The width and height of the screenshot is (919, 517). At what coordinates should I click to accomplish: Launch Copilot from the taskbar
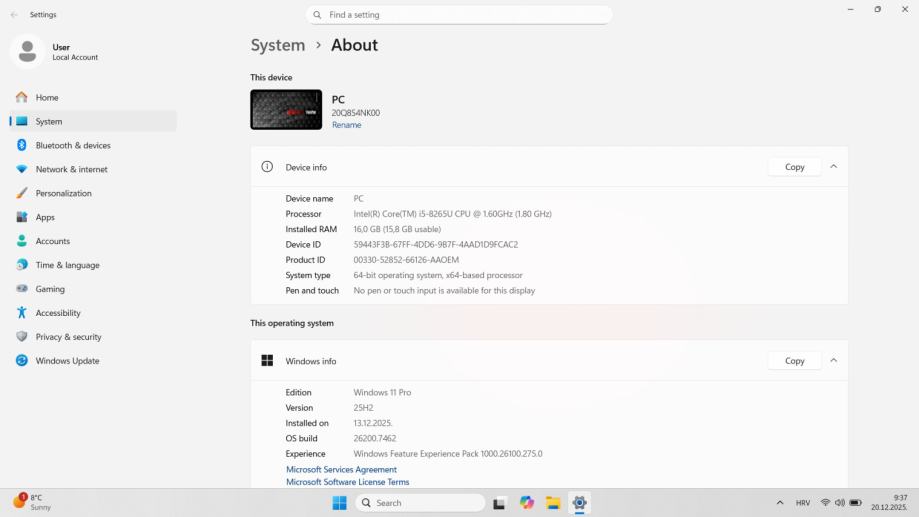pos(527,503)
